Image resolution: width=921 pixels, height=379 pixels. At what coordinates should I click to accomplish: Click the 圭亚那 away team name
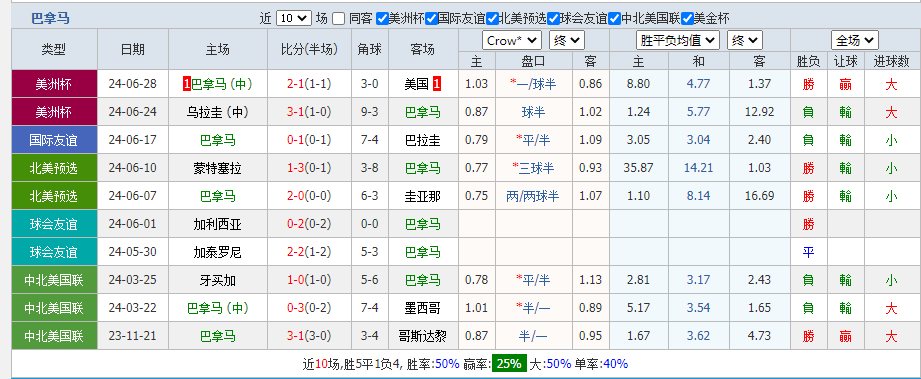(423, 196)
